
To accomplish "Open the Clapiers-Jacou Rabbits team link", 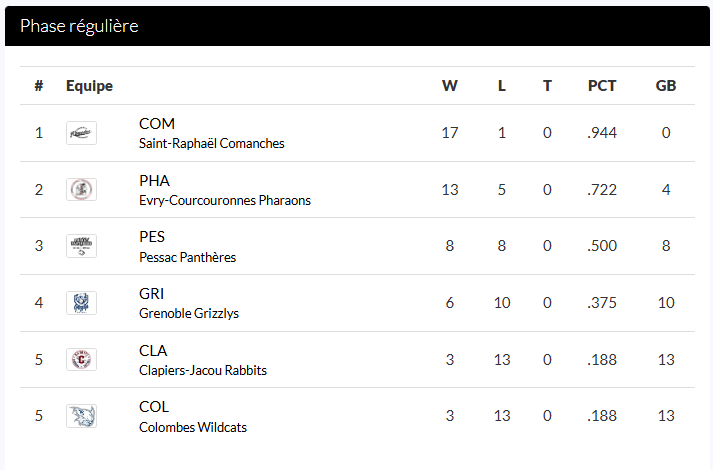I will pyautogui.click(x=203, y=370).
